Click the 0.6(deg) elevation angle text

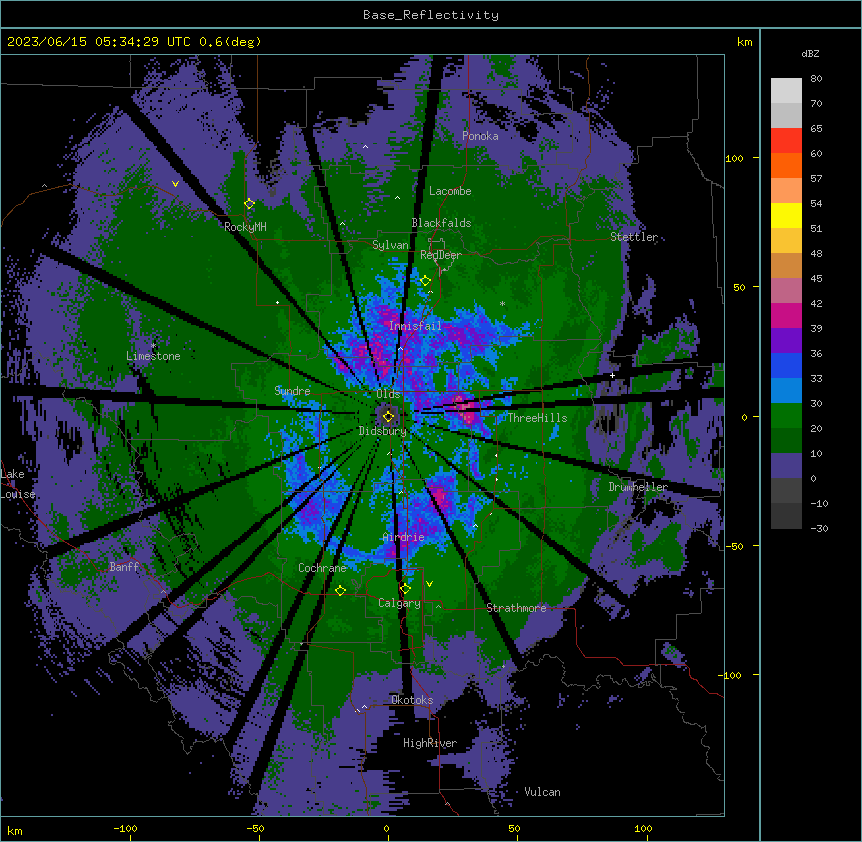pyautogui.click(x=230, y=42)
